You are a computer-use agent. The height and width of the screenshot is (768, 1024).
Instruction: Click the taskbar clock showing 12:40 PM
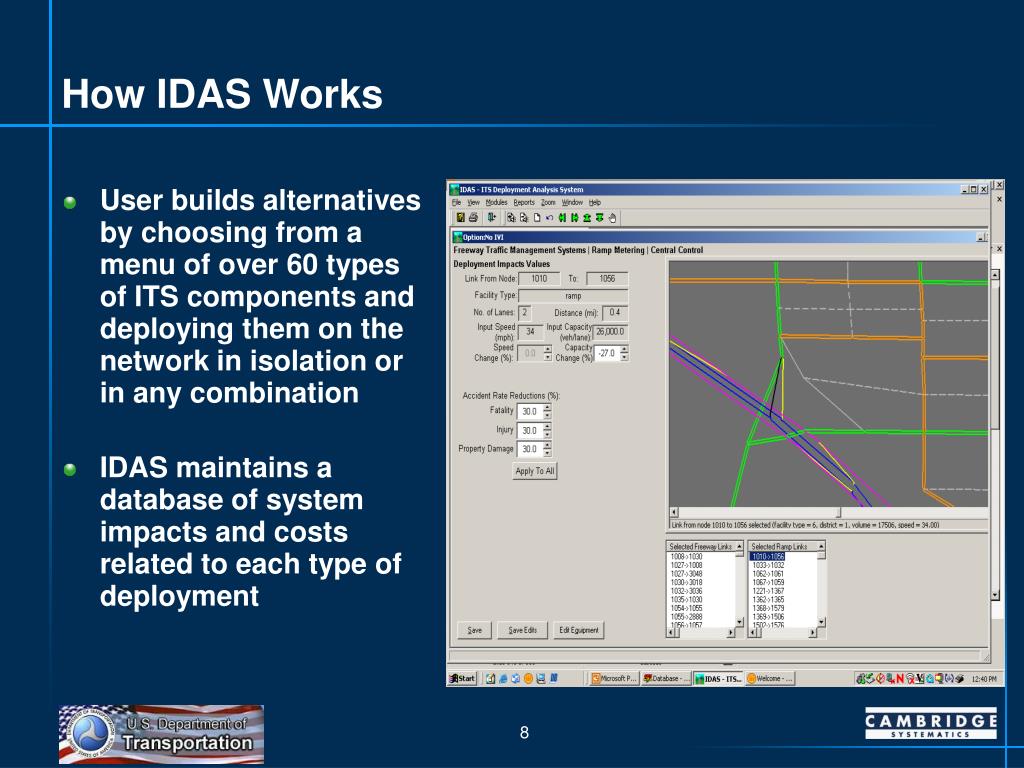point(984,679)
